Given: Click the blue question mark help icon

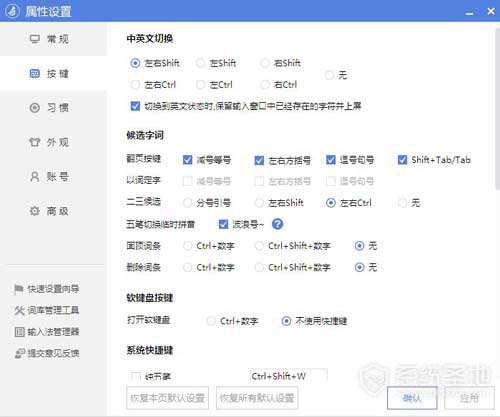Looking at the screenshot, I should [x=277, y=224].
